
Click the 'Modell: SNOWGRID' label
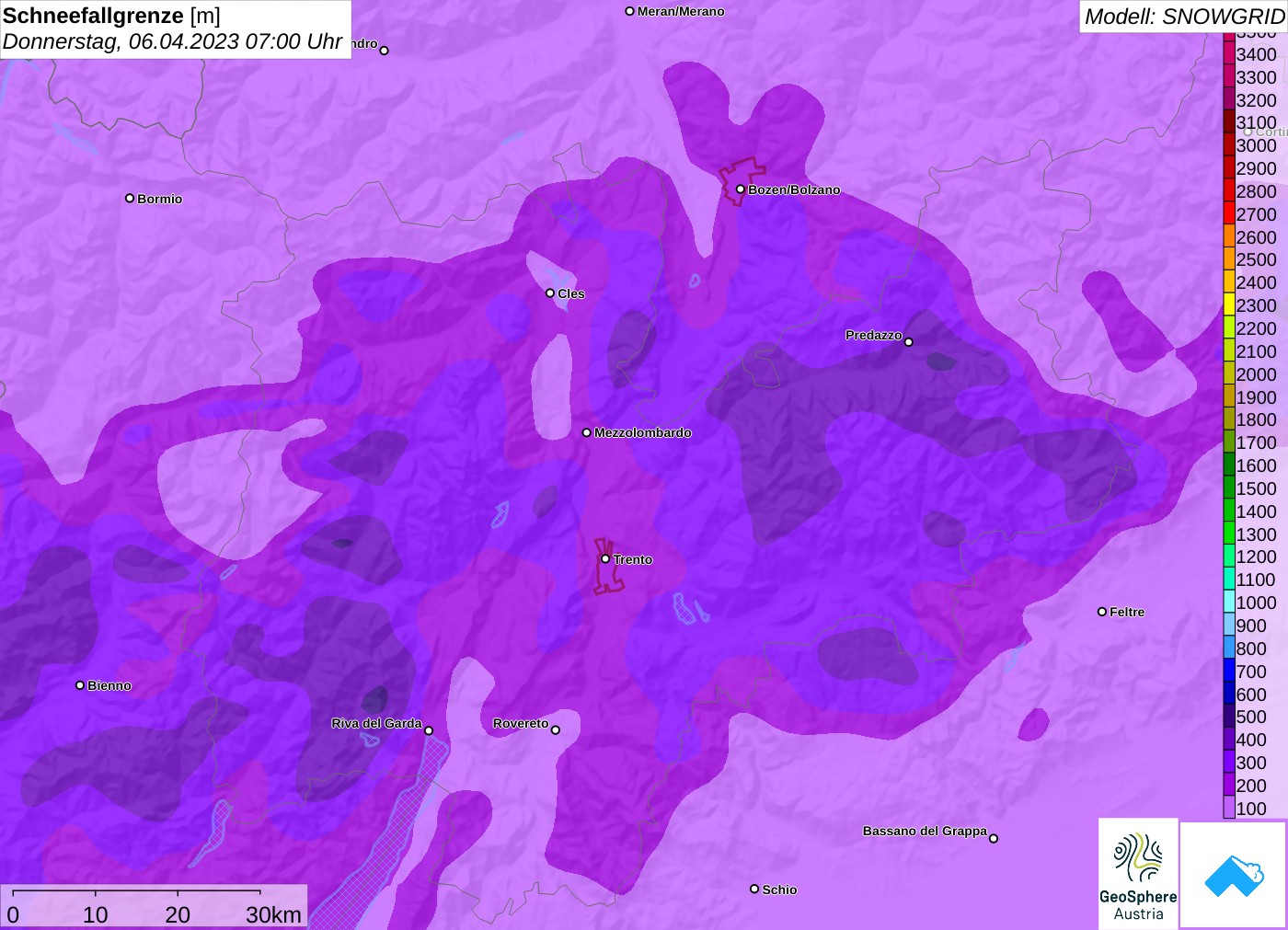[1184, 17]
